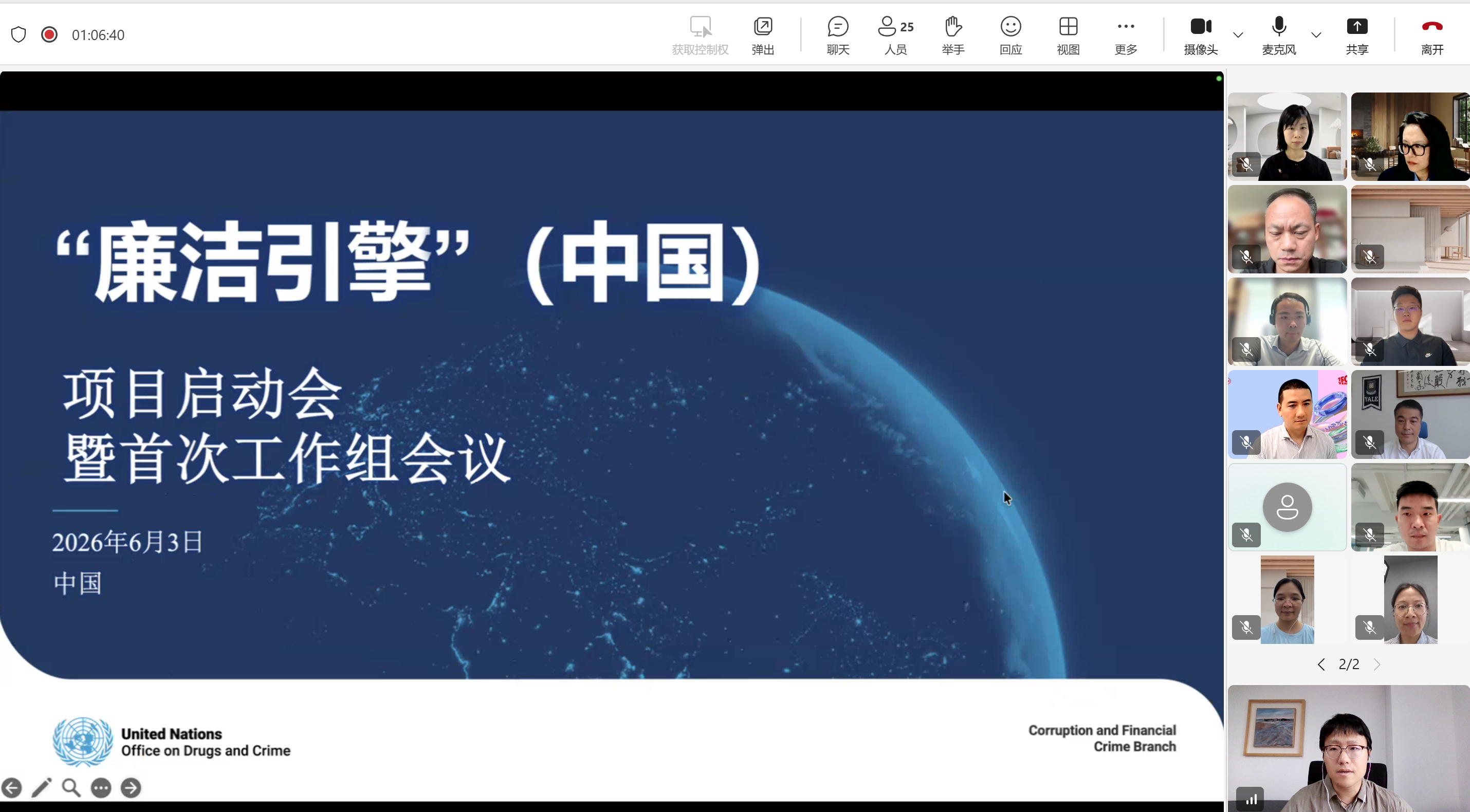The height and width of the screenshot is (812, 1470).
Task: Select the empty room video tile
Action: pyautogui.click(x=1411, y=229)
